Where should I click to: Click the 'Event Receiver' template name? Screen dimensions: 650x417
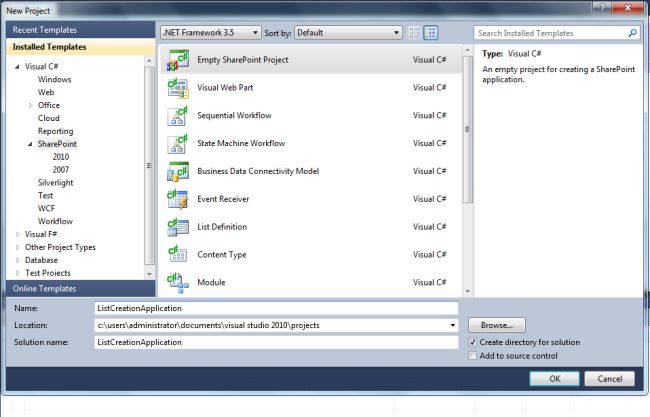point(223,199)
